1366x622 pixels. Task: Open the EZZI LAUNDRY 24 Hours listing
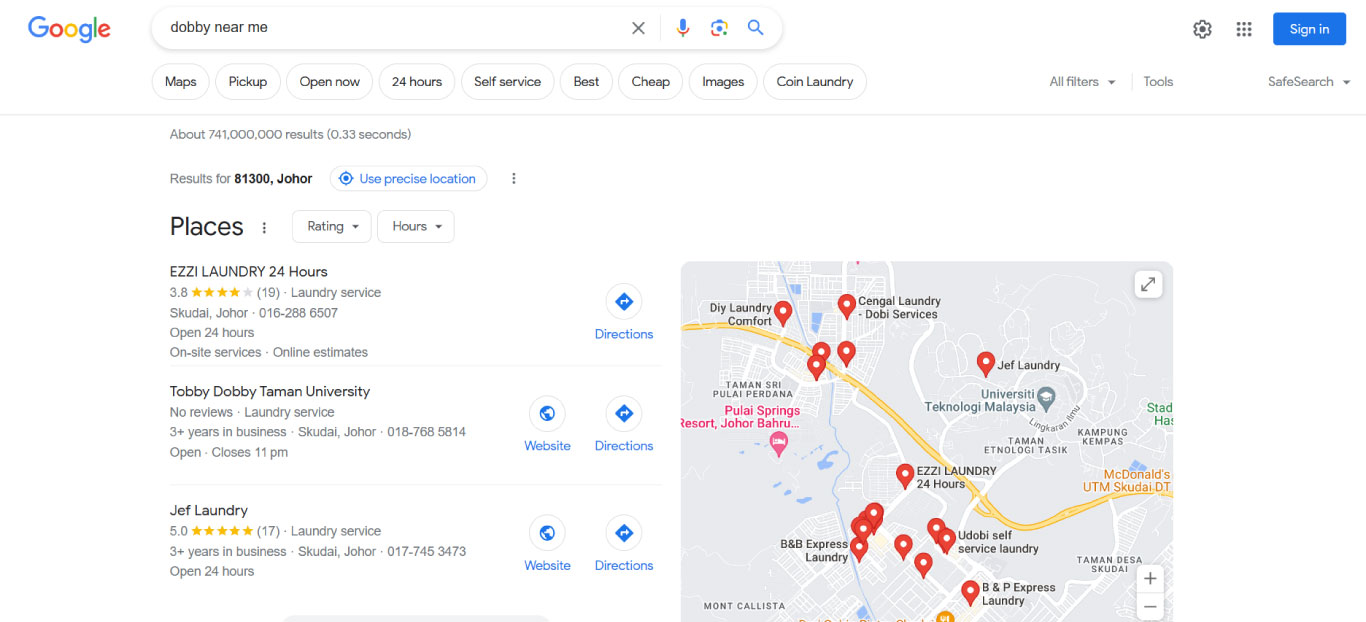[x=249, y=272]
